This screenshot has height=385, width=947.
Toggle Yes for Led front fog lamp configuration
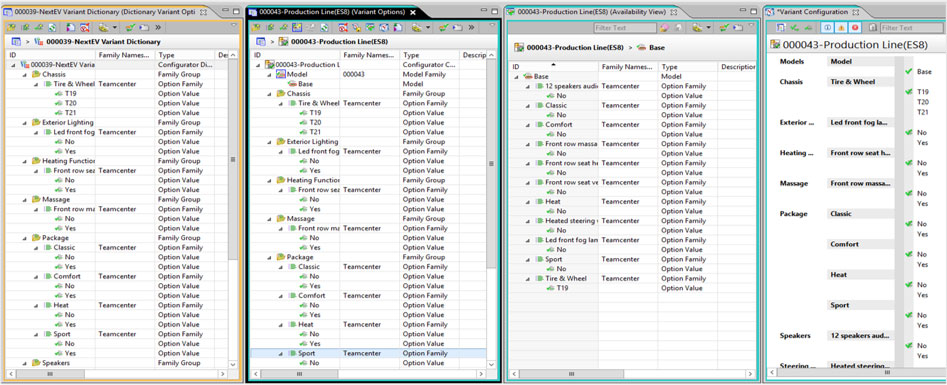click(922, 143)
